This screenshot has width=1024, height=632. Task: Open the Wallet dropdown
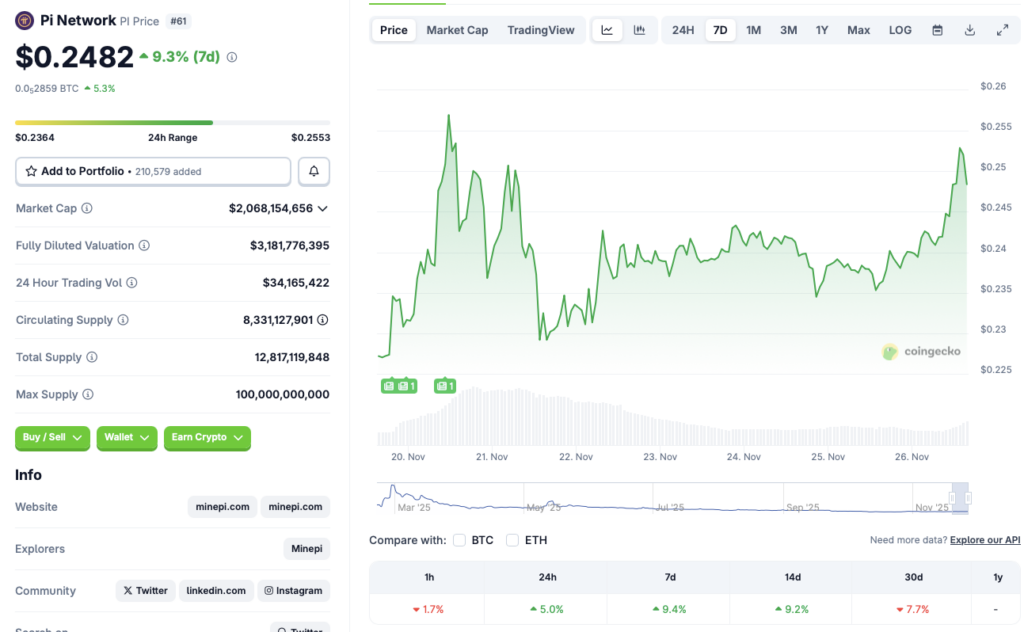(x=127, y=437)
